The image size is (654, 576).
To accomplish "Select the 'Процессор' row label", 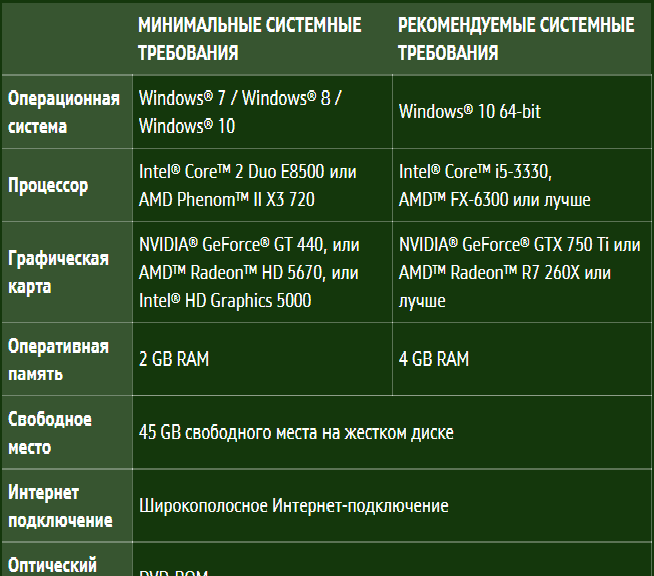I will (67, 185).
